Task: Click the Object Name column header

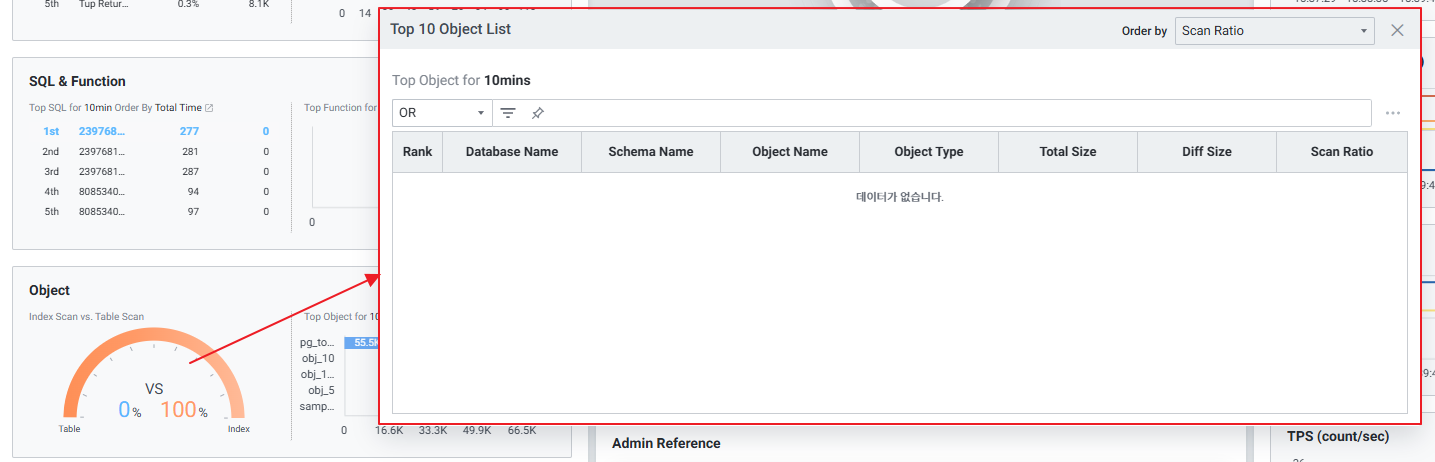Action: coord(789,152)
